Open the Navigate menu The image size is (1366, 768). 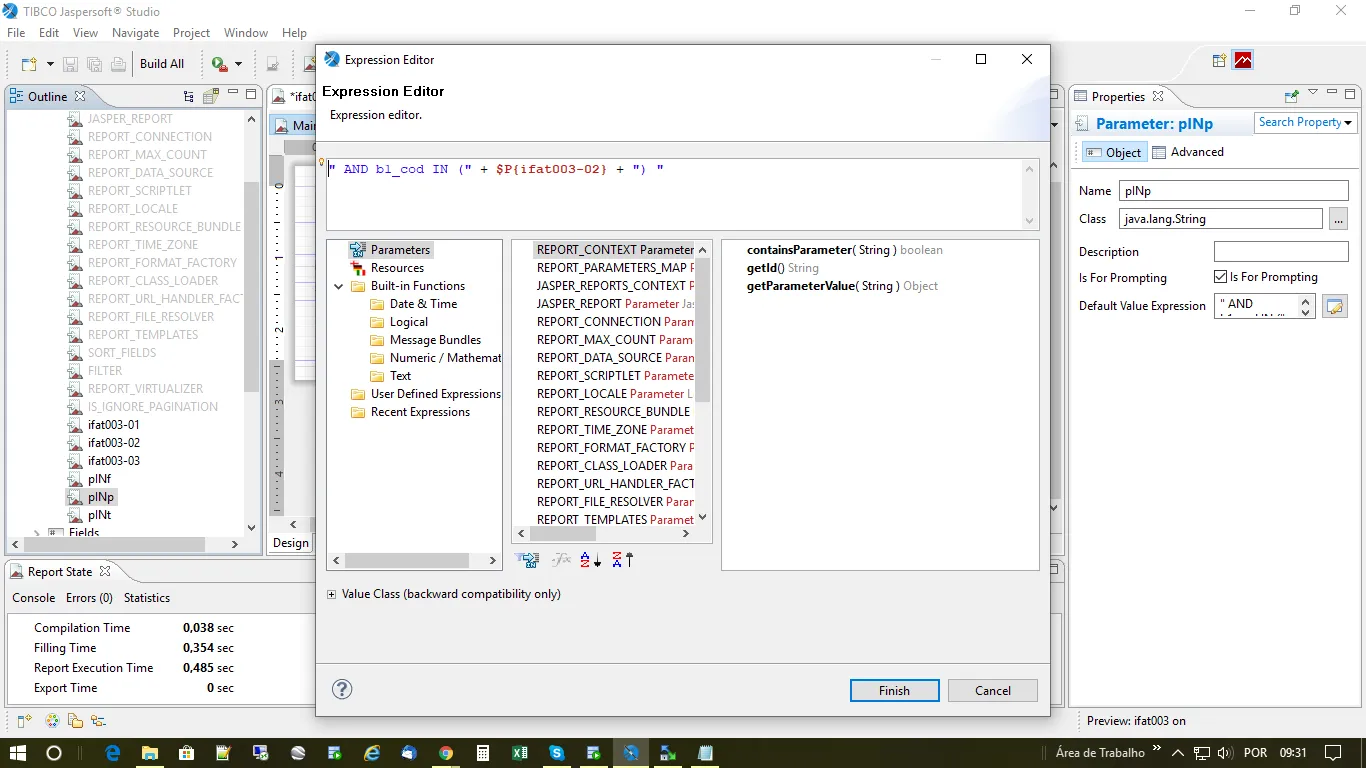(135, 33)
